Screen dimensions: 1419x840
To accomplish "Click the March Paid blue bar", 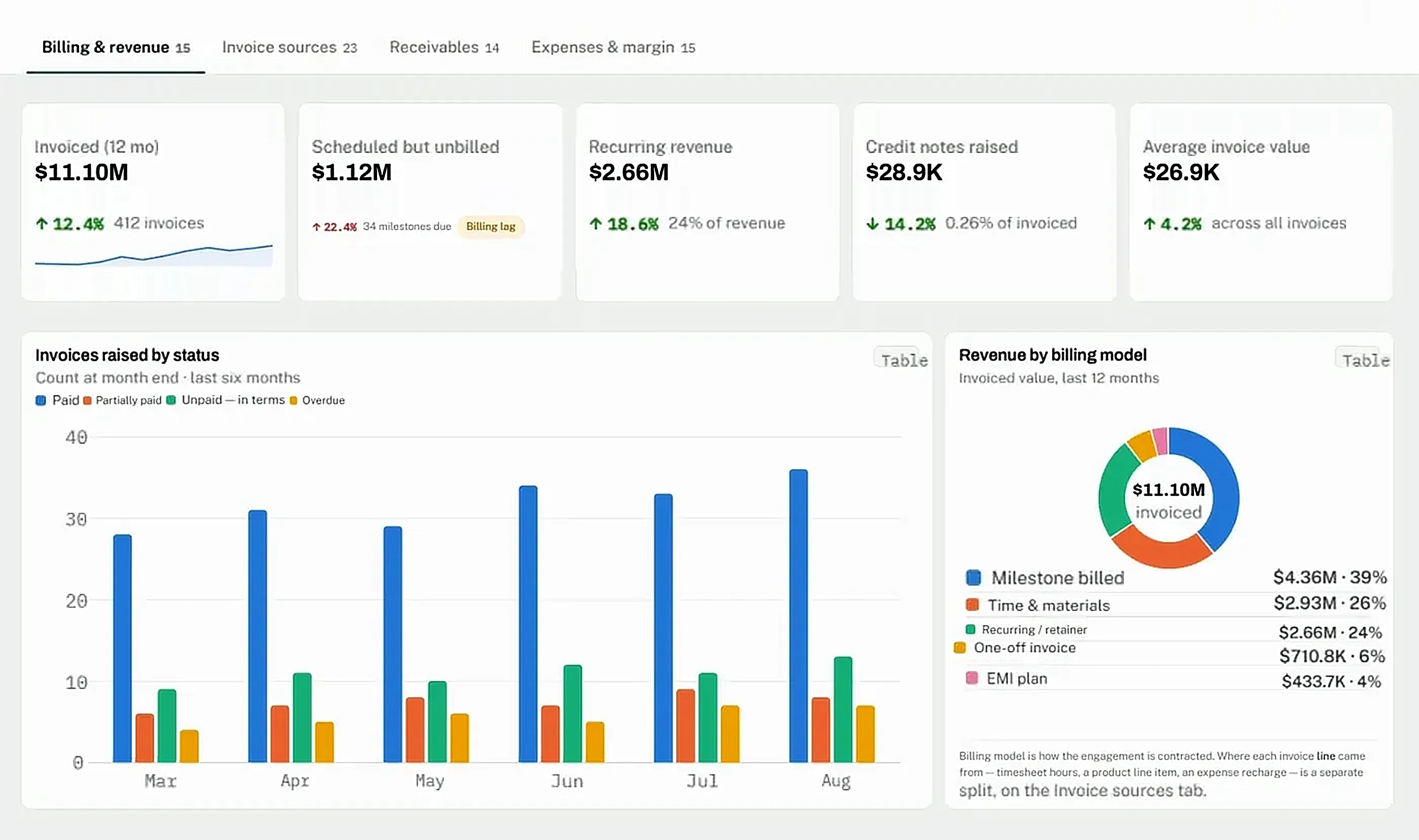I will click(122, 648).
